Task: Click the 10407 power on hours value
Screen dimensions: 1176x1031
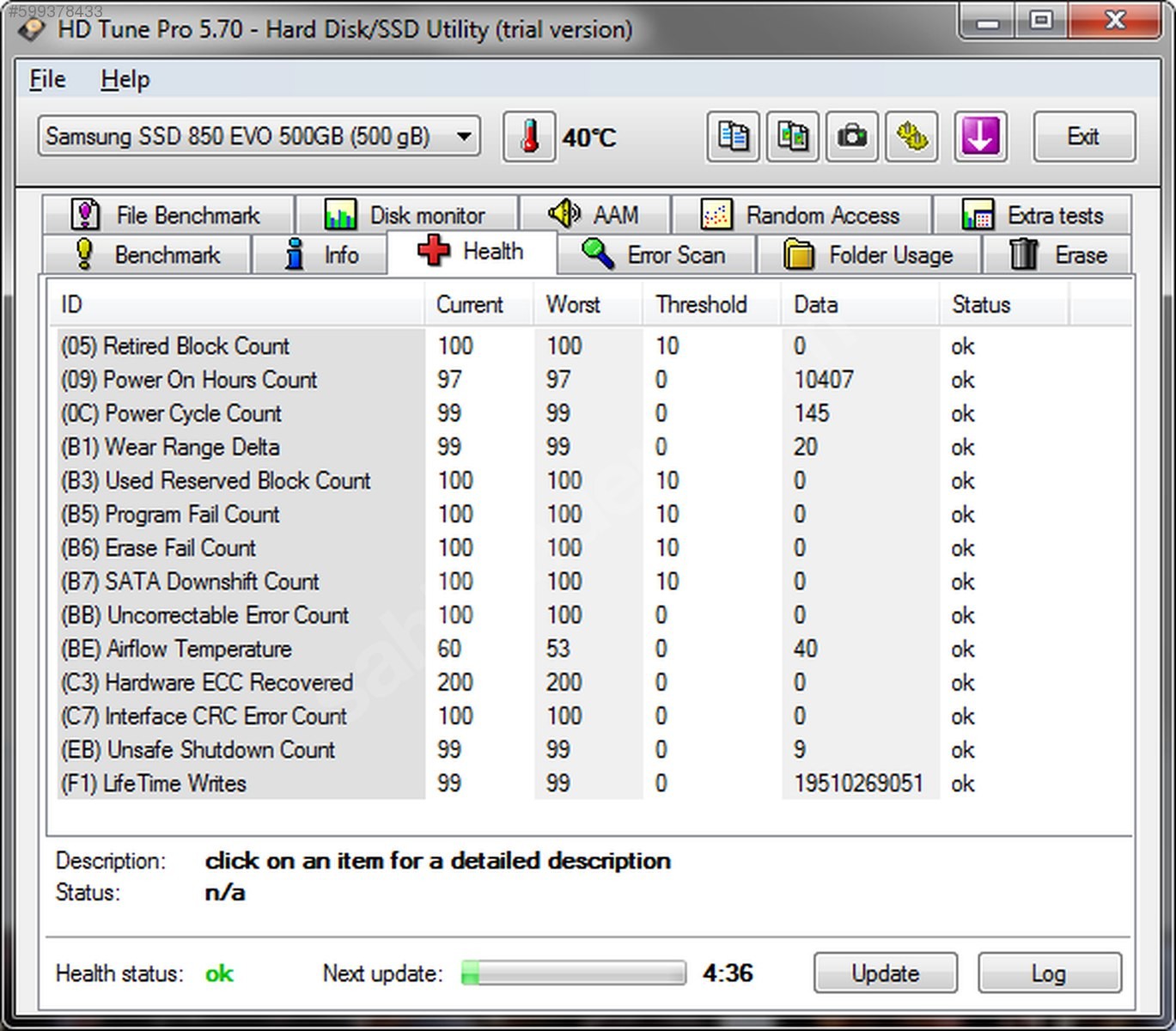Action: [x=823, y=380]
